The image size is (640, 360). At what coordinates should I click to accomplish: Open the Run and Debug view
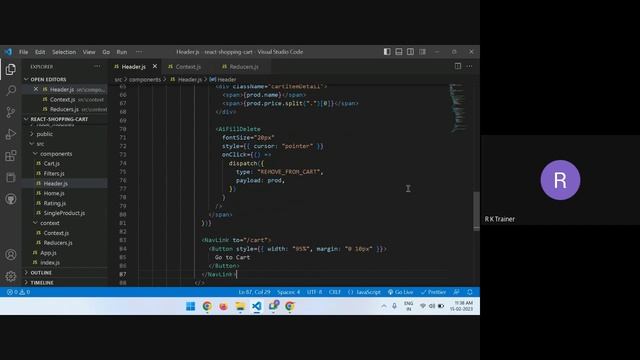click(x=11, y=134)
